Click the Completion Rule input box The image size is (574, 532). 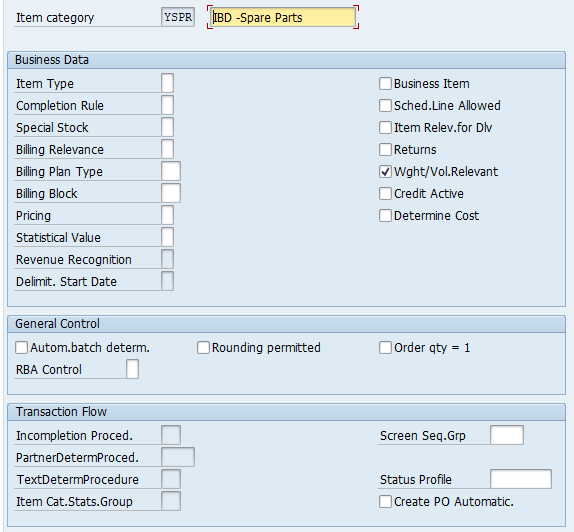tap(167, 105)
